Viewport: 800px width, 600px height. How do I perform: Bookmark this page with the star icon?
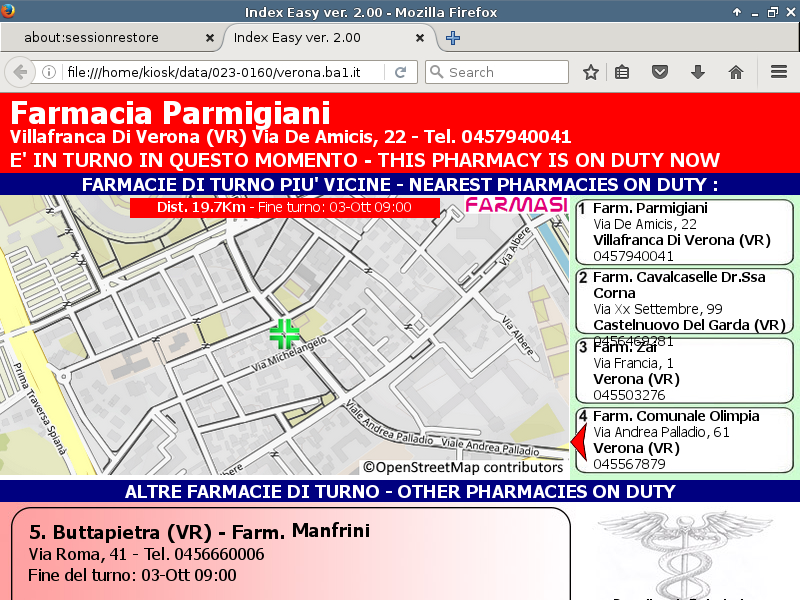[x=591, y=72]
